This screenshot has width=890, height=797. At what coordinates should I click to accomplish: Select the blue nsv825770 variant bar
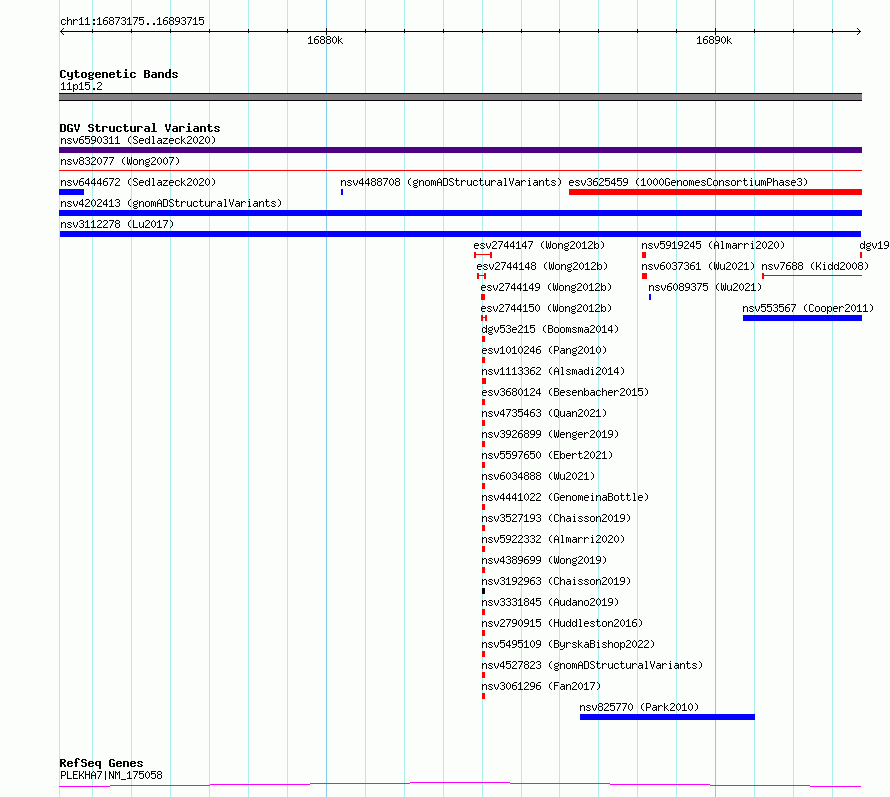668,717
